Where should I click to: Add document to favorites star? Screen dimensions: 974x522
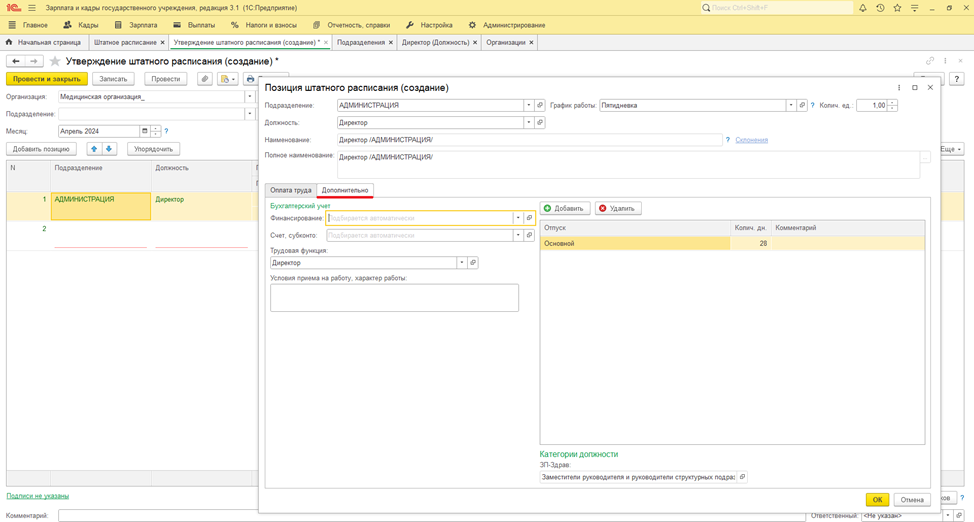pyautogui.click(x=55, y=61)
